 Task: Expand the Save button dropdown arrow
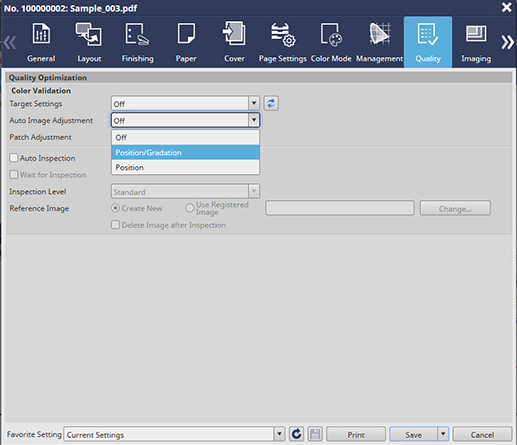point(443,434)
